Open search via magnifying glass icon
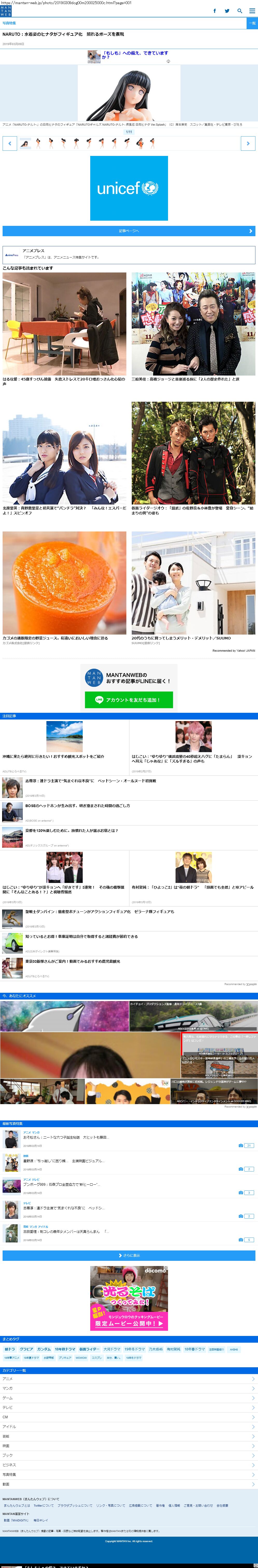258x1568 pixels. pyautogui.click(x=240, y=11)
